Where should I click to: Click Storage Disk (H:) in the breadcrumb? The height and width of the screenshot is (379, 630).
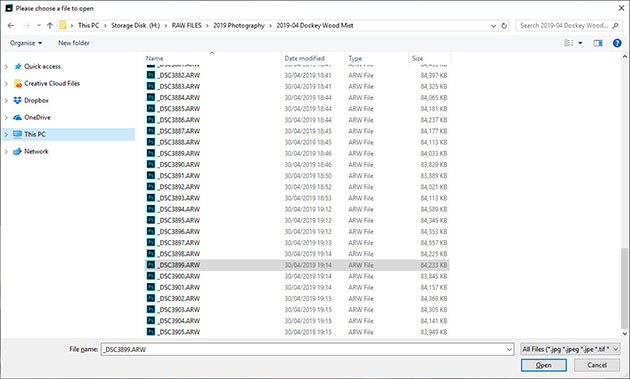point(135,25)
